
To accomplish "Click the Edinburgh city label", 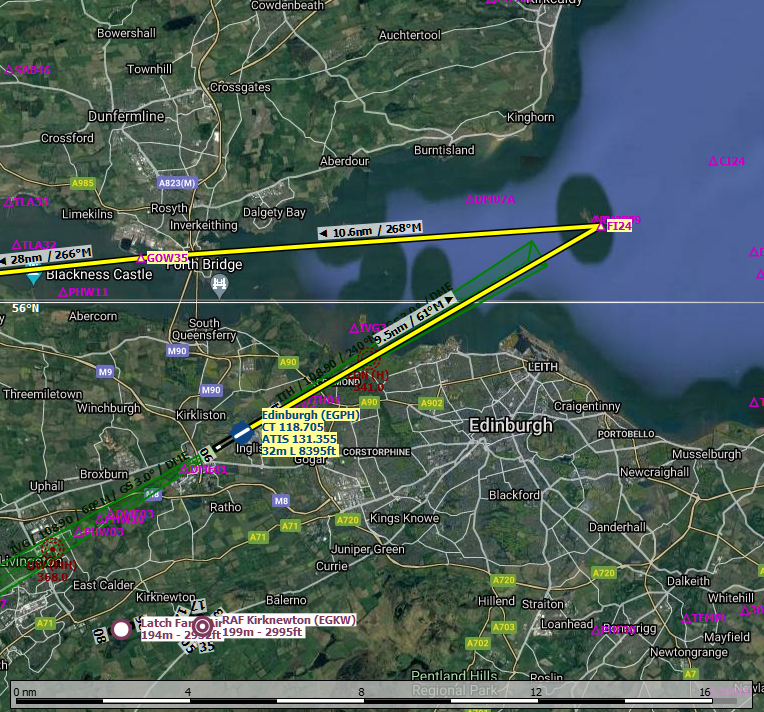I will (x=511, y=425).
